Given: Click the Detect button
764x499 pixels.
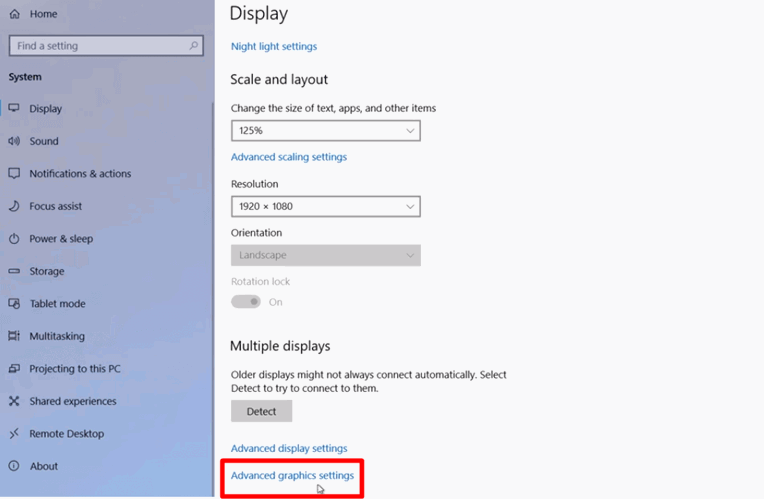Looking at the screenshot, I should 262,411.
